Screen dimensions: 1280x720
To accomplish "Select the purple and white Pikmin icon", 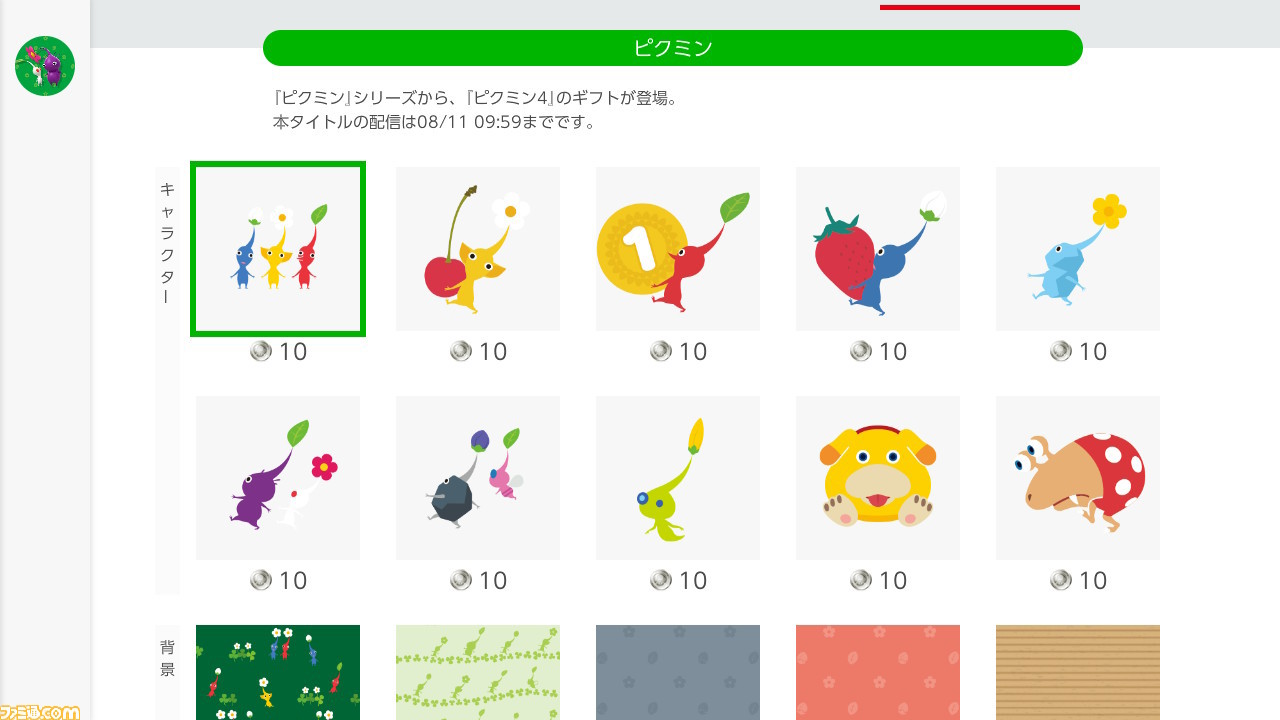I will pos(278,478).
